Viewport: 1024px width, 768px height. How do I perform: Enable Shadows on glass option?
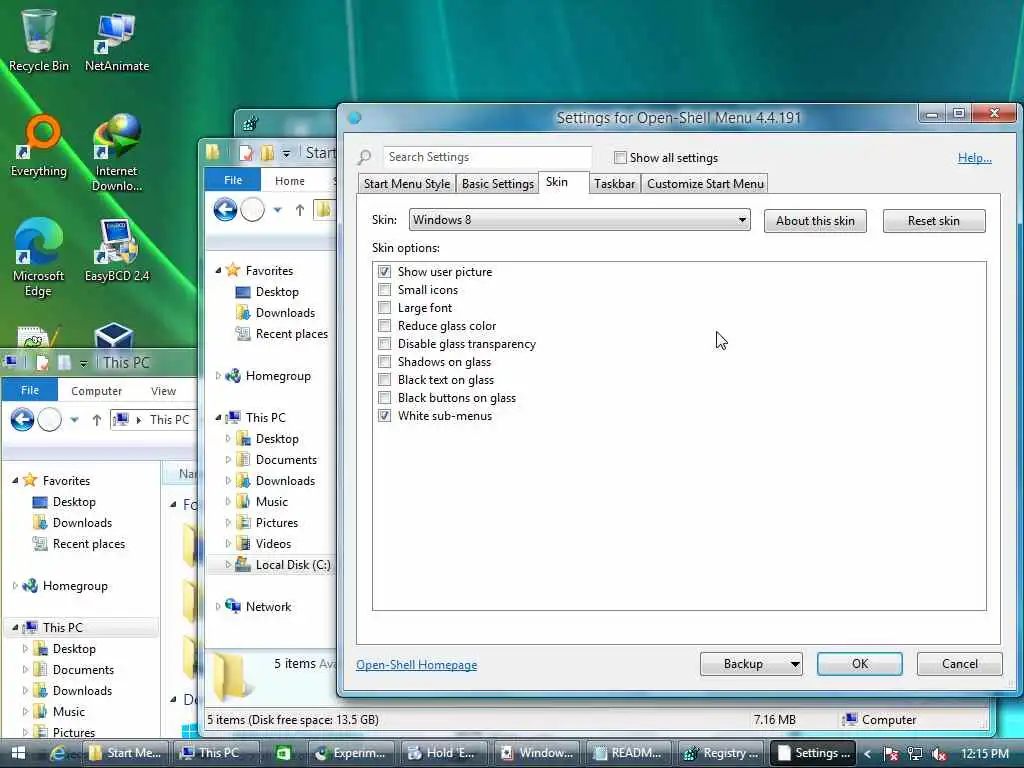point(385,361)
